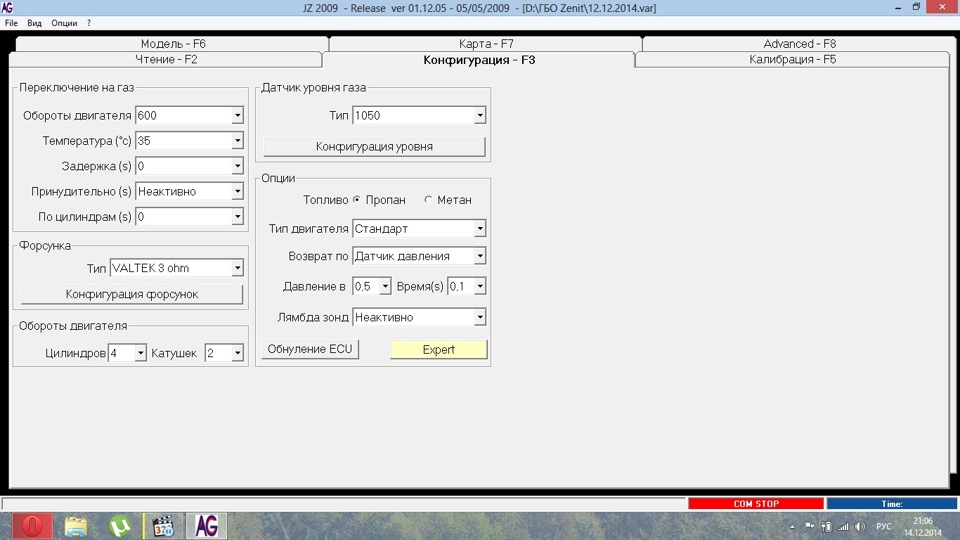
Task: Select the Конфигурация - F3 tab
Action: (x=479, y=60)
